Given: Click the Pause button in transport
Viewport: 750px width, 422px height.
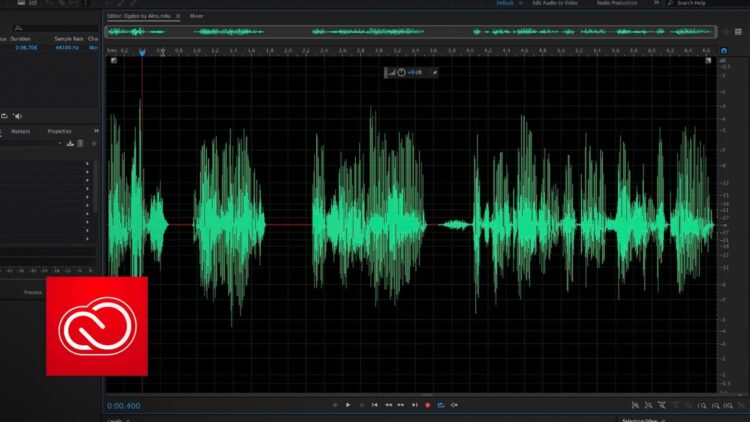Looking at the screenshot, I should coord(362,405).
